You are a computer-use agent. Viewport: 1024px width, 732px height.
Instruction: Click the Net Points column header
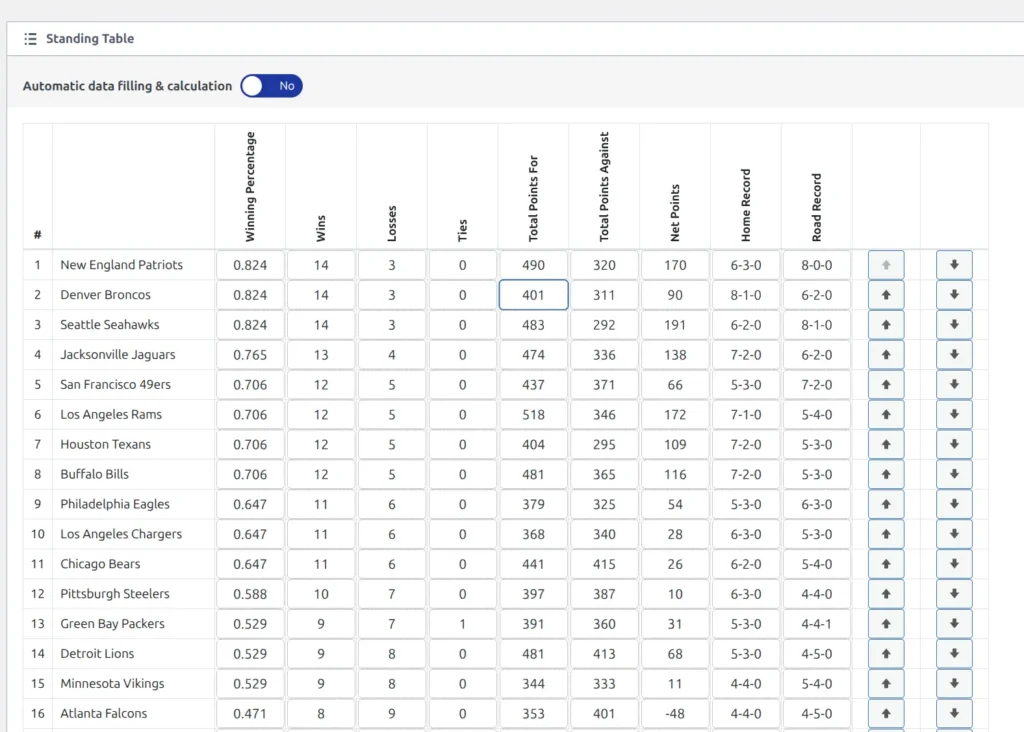675,213
